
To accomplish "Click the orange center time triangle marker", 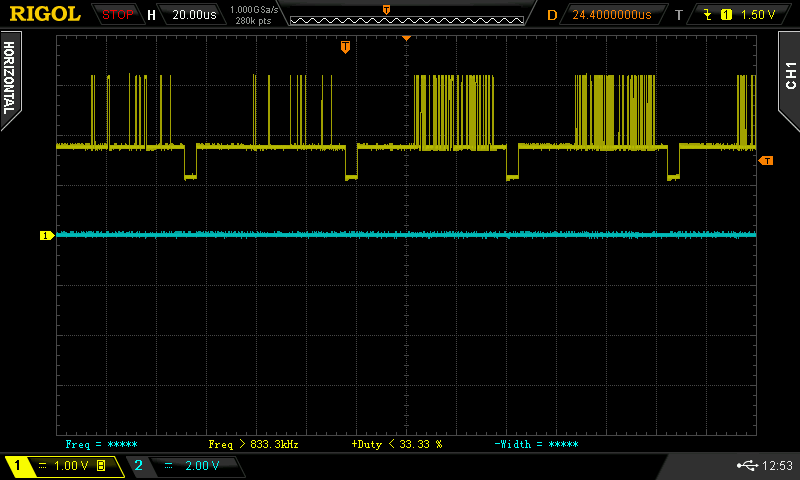I will [407, 38].
